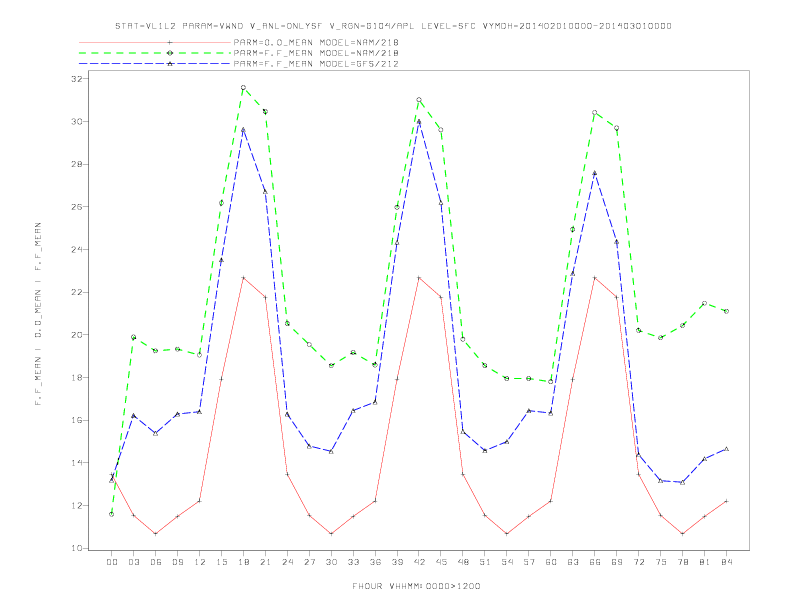Click y-axis tick label 14
Image resolution: width=792 pixels, height=612 pixels.
tap(77, 463)
